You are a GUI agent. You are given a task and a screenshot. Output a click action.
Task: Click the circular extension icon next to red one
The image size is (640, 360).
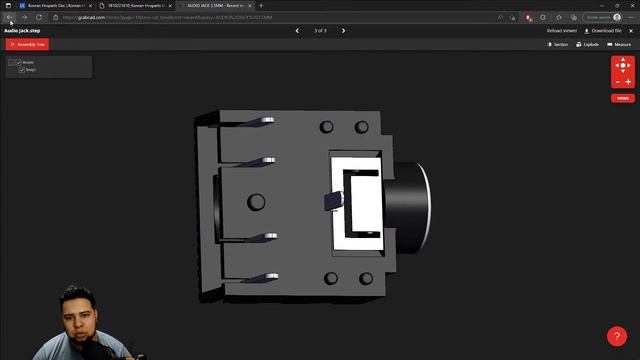[543, 18]
